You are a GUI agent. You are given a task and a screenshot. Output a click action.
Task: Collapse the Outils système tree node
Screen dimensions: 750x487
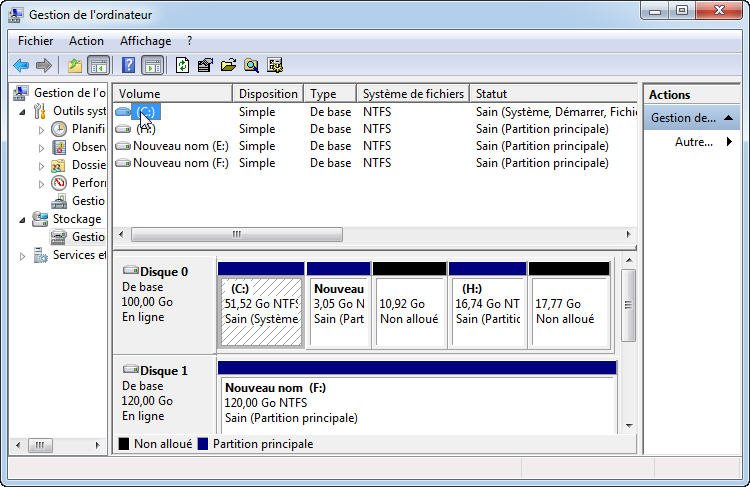point(22,112)
